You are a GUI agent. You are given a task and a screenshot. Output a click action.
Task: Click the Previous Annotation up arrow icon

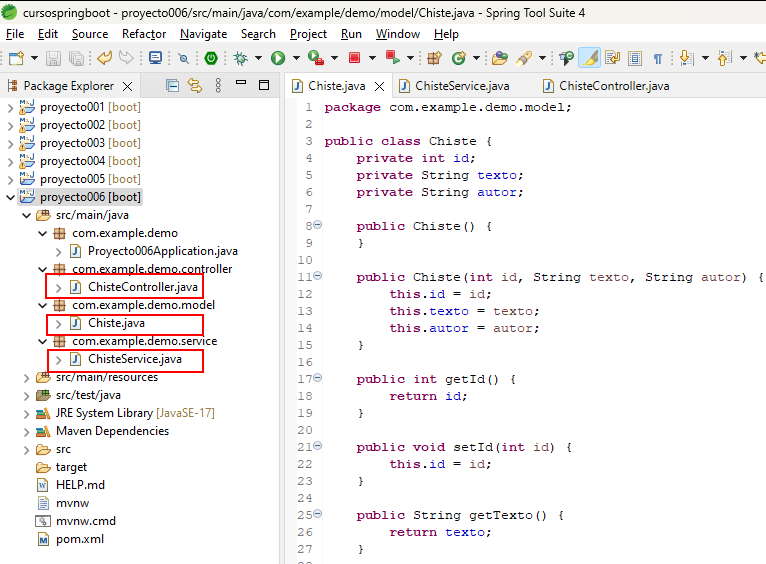tap(724, 58)
